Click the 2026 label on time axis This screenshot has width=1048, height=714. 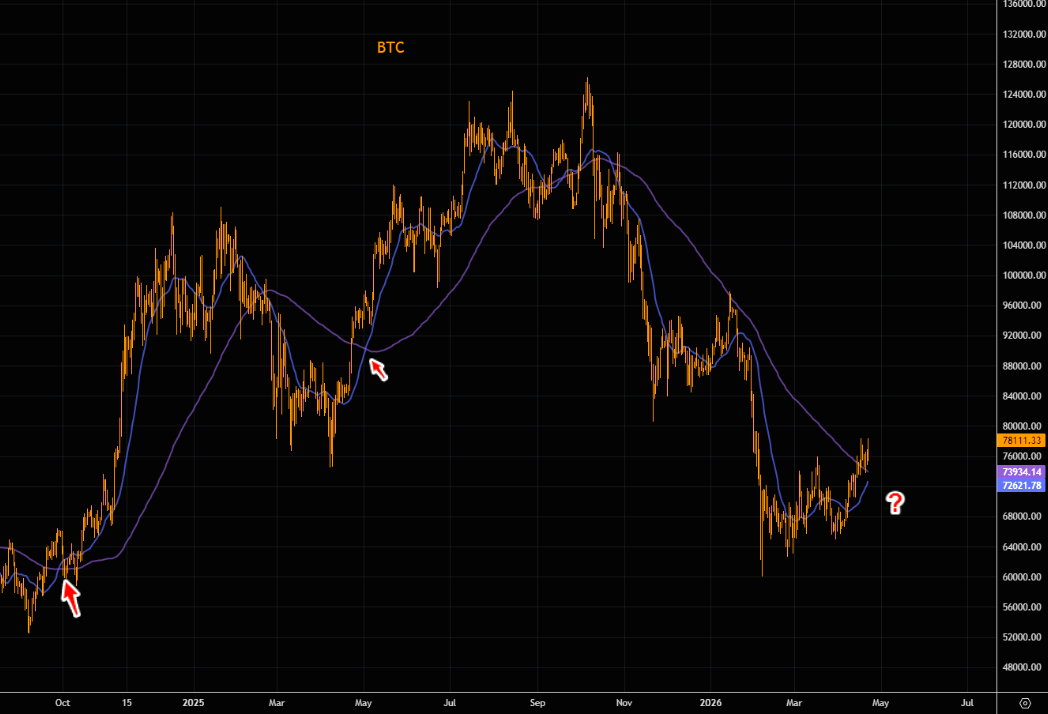[x=709, y=702]
